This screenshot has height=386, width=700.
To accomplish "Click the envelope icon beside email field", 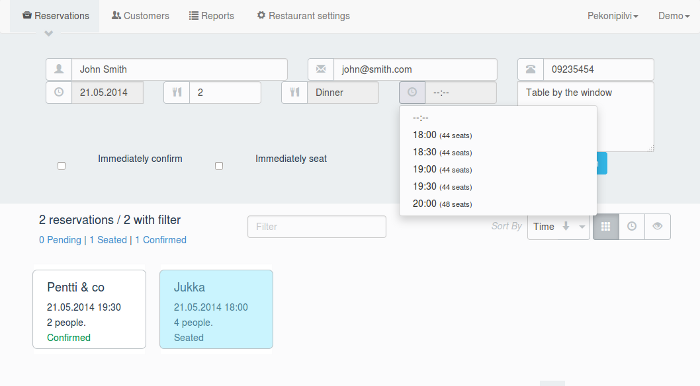I will (x=321, y=69).
